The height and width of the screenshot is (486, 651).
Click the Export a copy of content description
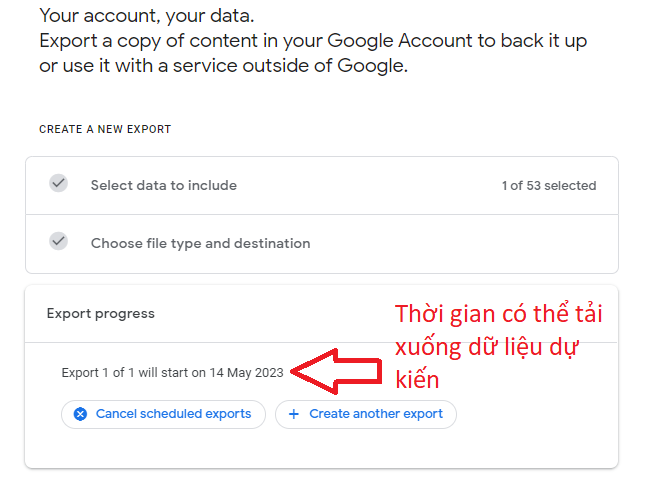313,53
